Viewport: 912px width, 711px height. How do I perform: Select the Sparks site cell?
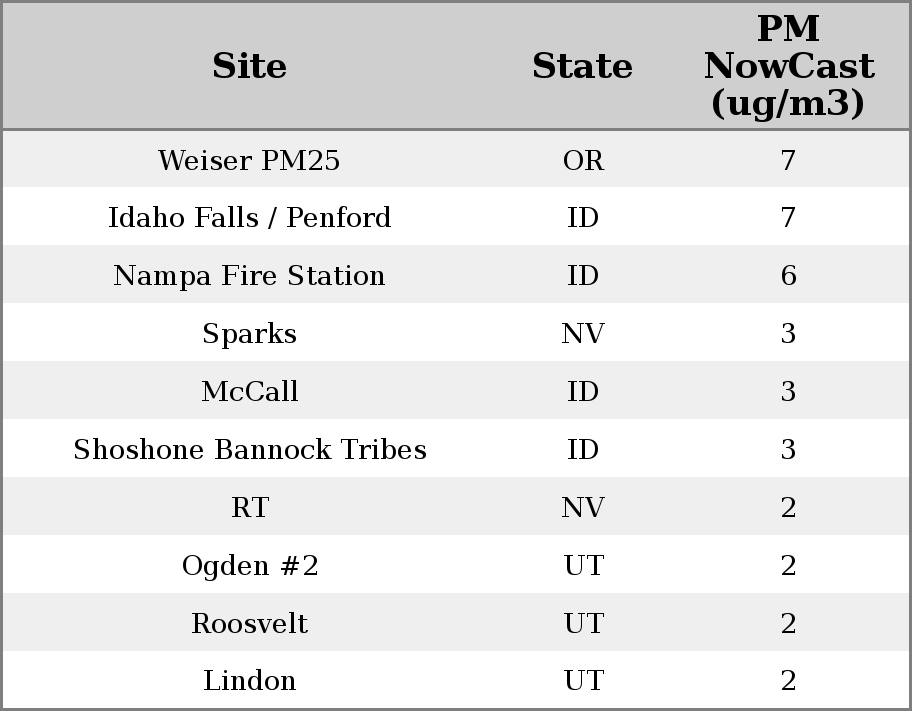coord(249,334)
